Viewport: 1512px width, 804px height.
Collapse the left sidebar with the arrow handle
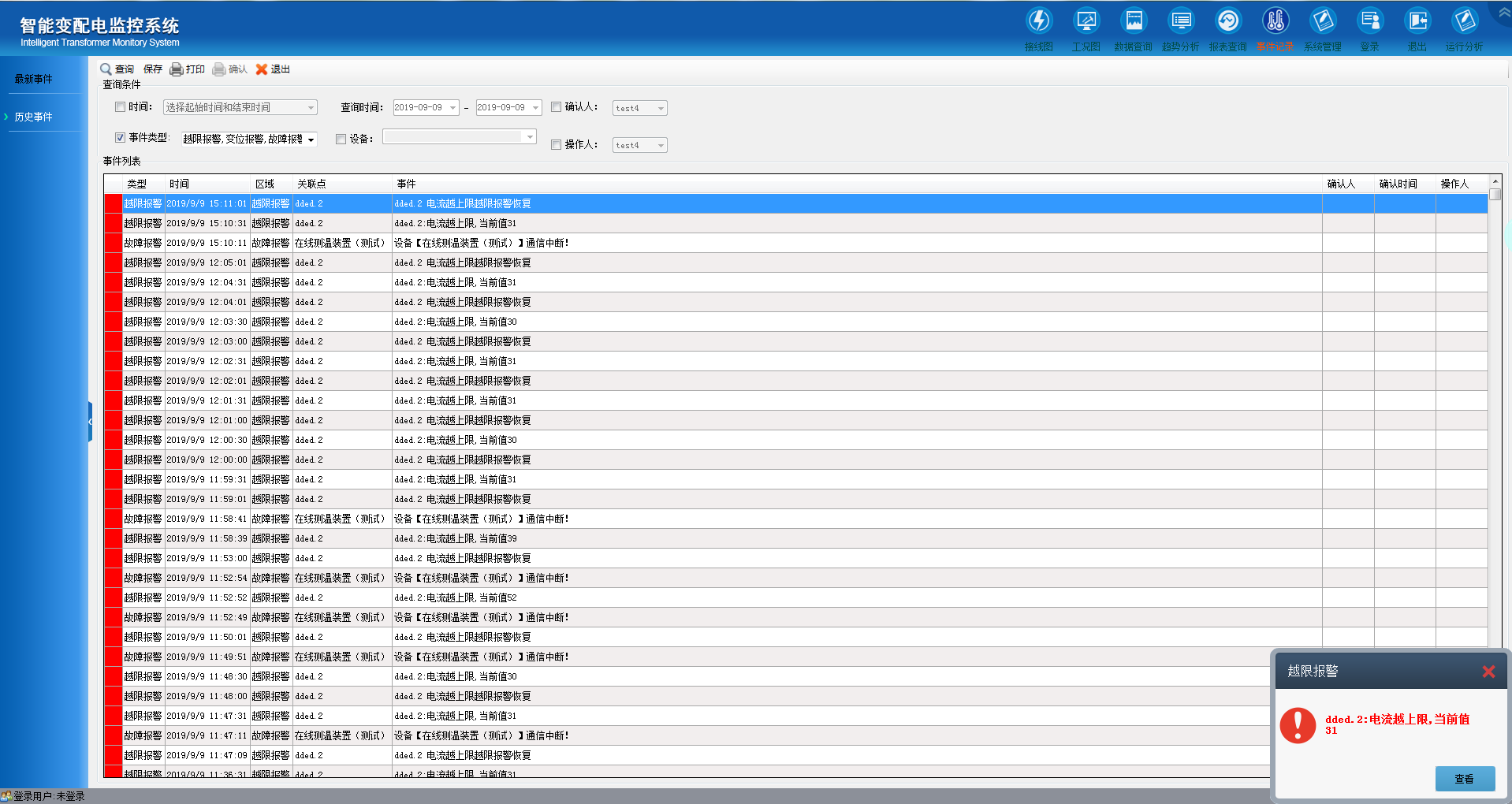pos(90,422)
